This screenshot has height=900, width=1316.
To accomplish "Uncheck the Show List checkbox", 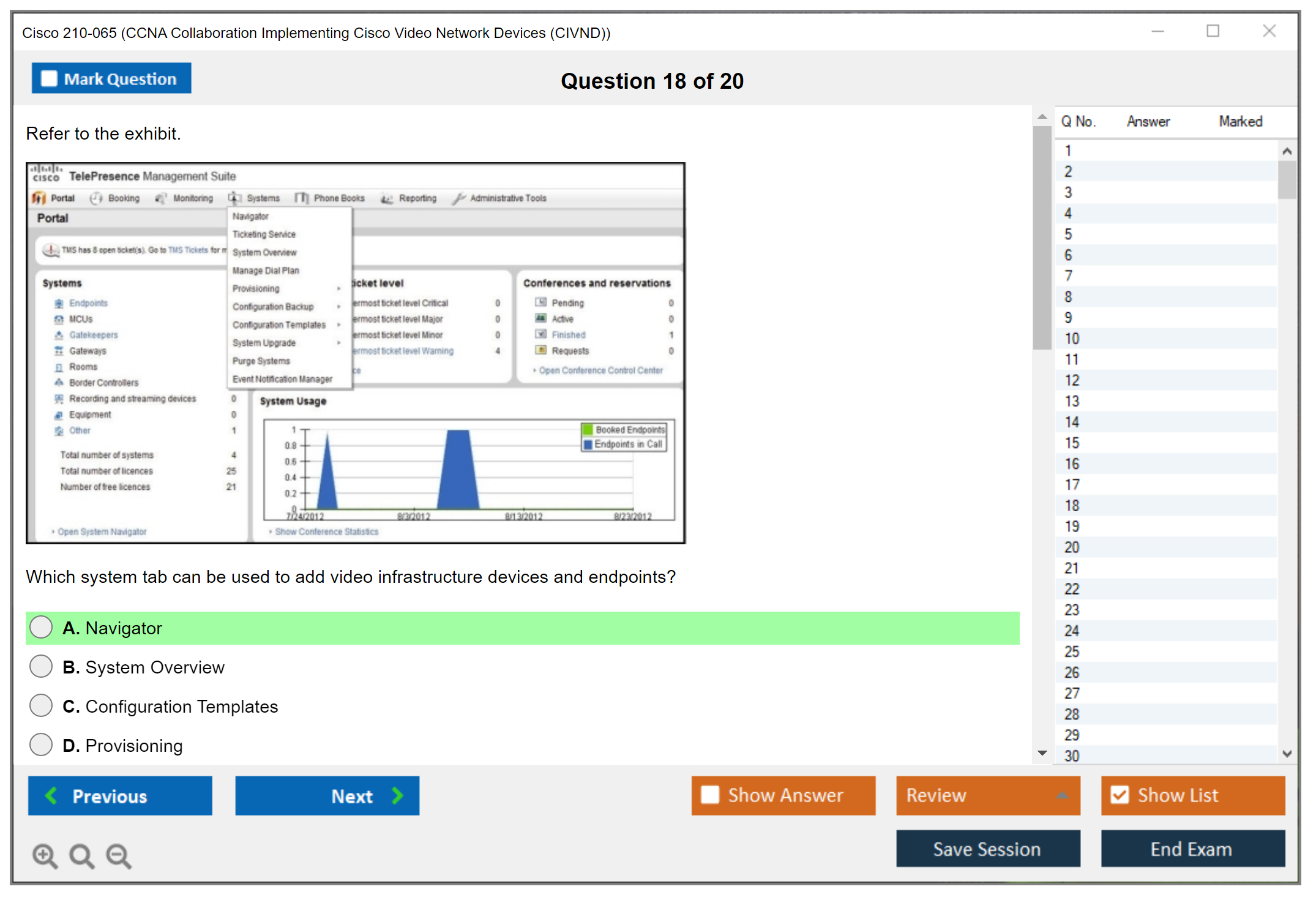I will tap(1120, 795).
